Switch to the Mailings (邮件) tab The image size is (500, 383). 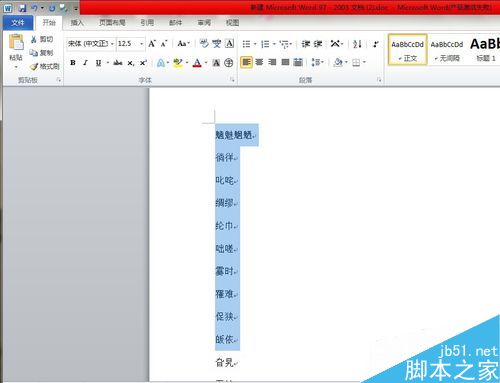[x=175, y=23]
